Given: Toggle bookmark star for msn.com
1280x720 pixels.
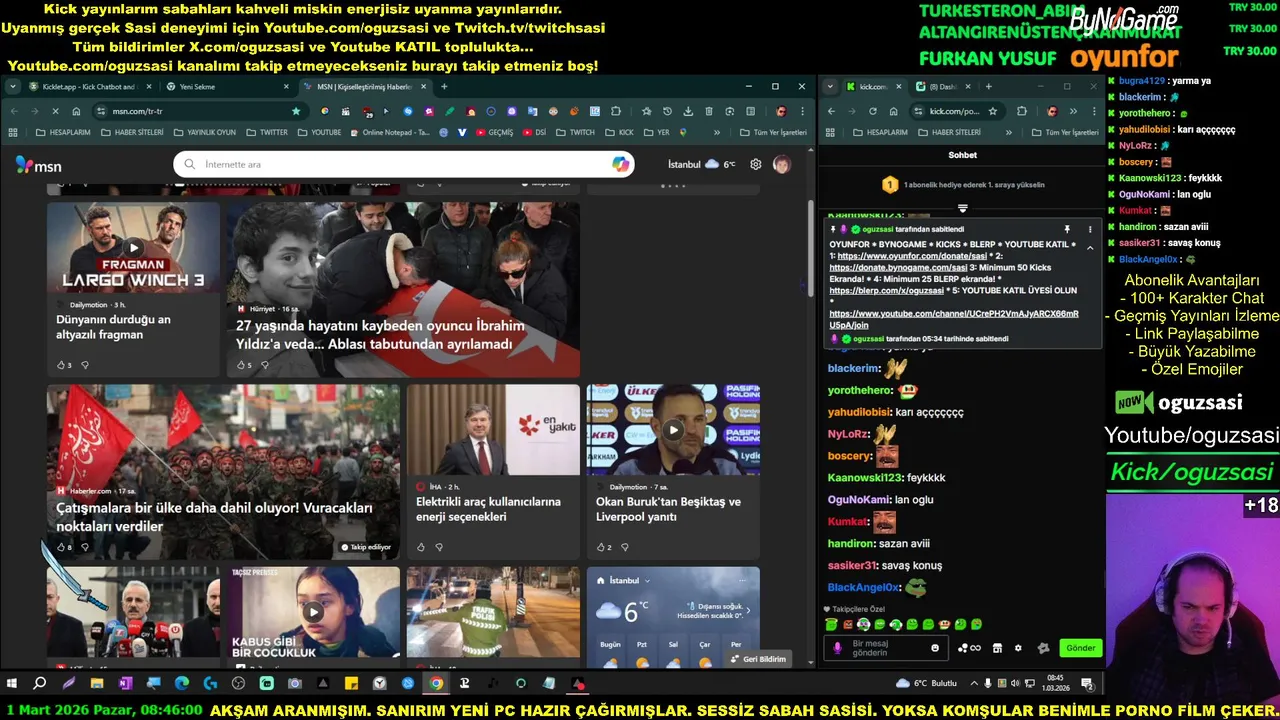Looking at the screenshot, I should click(296, 111).
